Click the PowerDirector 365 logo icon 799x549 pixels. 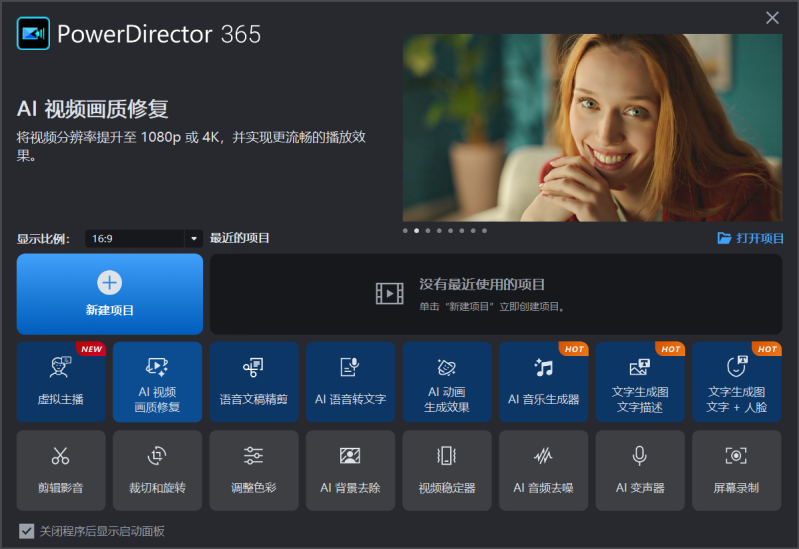[33, 34]
